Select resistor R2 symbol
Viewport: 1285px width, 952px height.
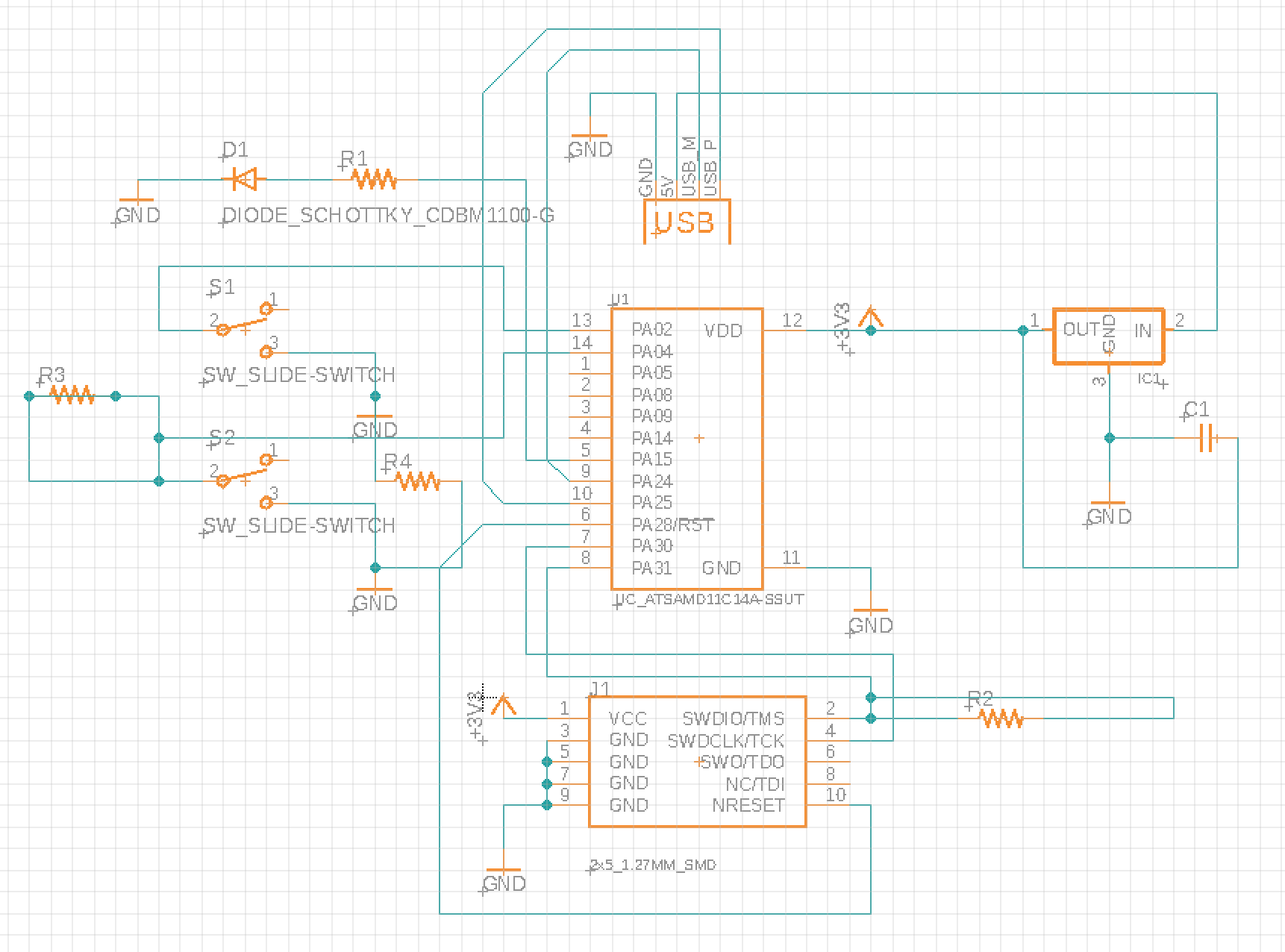1001,718
